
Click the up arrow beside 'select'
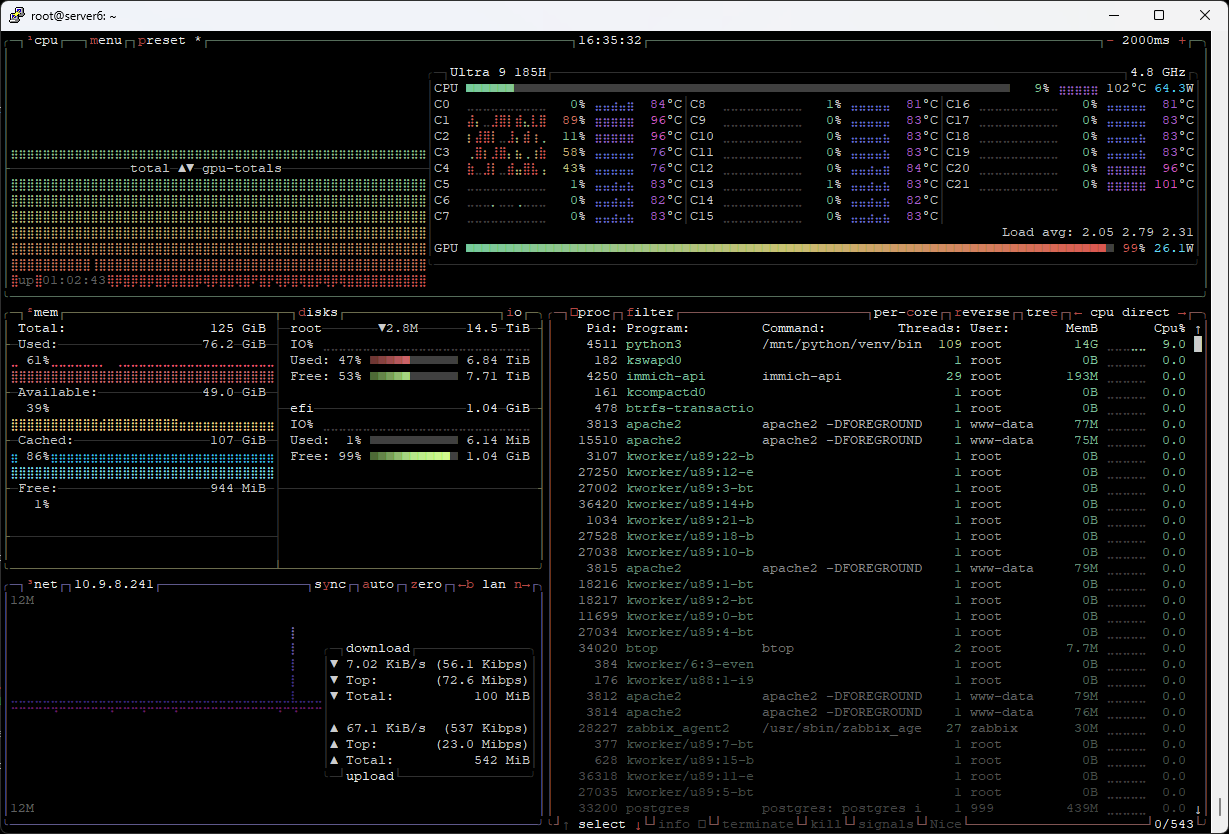[x=566, y=824]
